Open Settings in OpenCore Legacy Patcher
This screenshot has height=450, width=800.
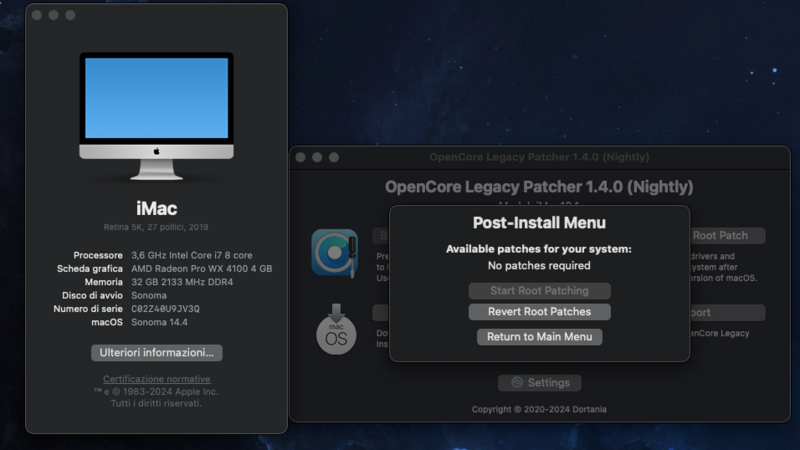coord(539,383)
